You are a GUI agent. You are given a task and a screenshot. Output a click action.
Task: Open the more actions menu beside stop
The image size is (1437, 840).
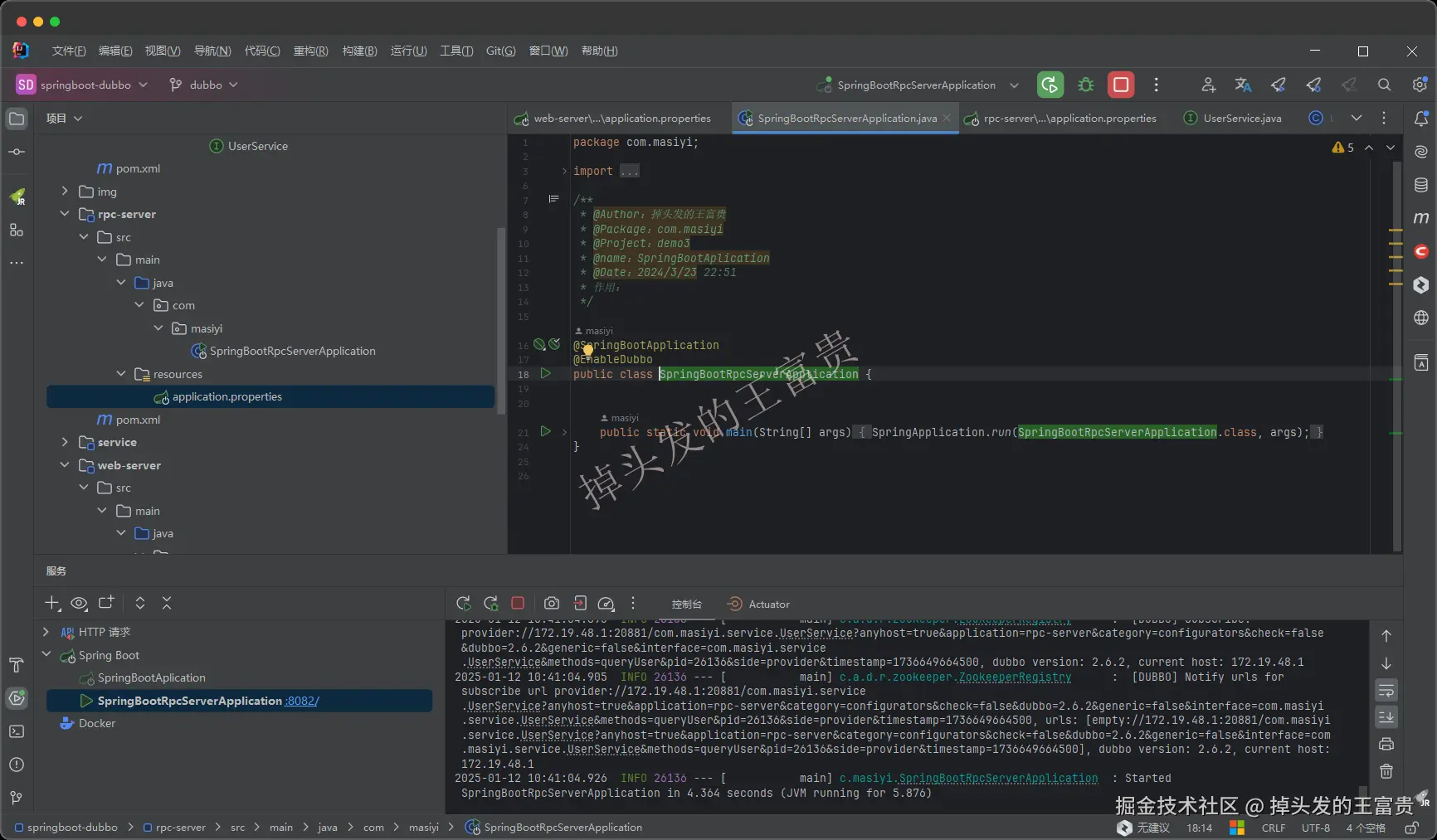coord(1157,85)
